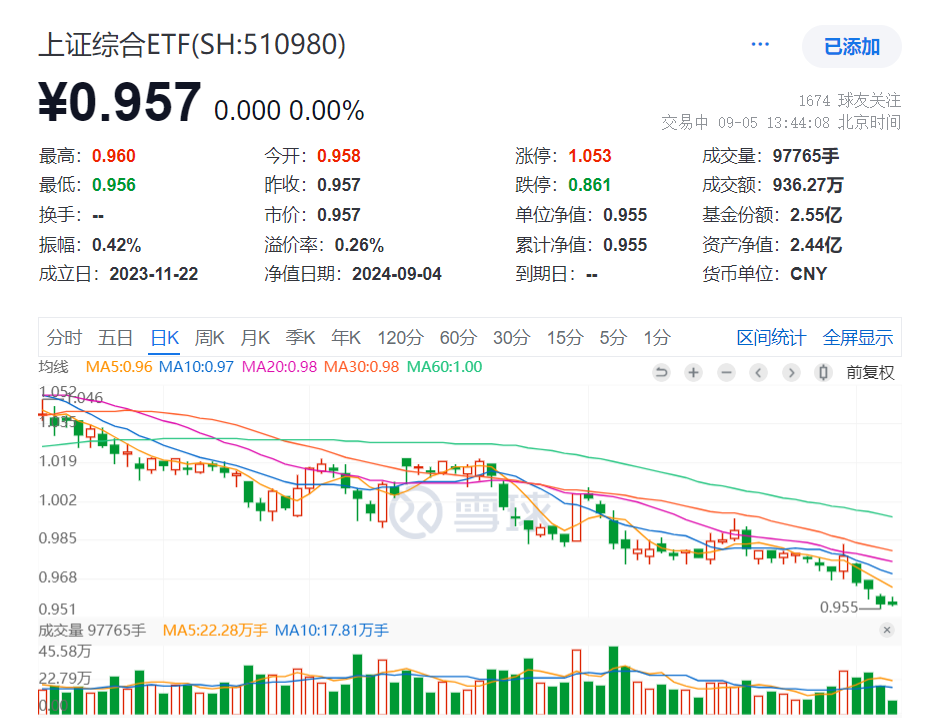Image resolution: width=926 pixels, height=718 pixels.
Task: Click the last green candlestick on the chart
Action: click(892, 602)
